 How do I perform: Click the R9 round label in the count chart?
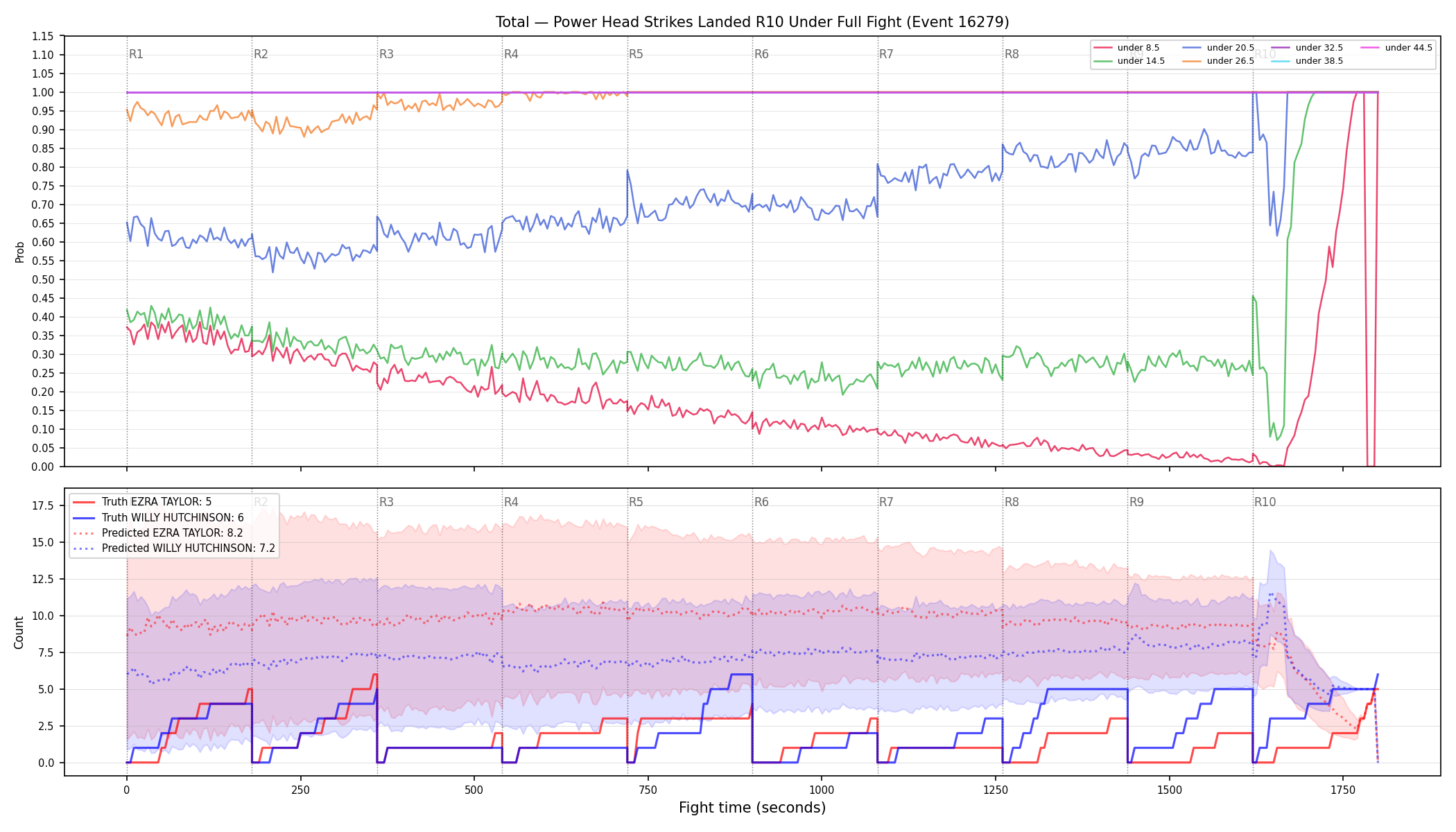[x=1136, y=502]
